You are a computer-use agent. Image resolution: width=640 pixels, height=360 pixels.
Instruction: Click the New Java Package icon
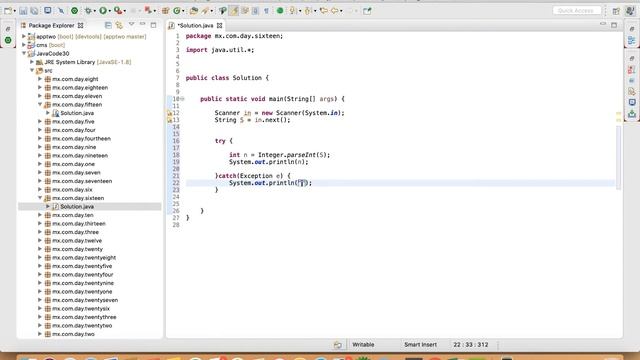165,11
